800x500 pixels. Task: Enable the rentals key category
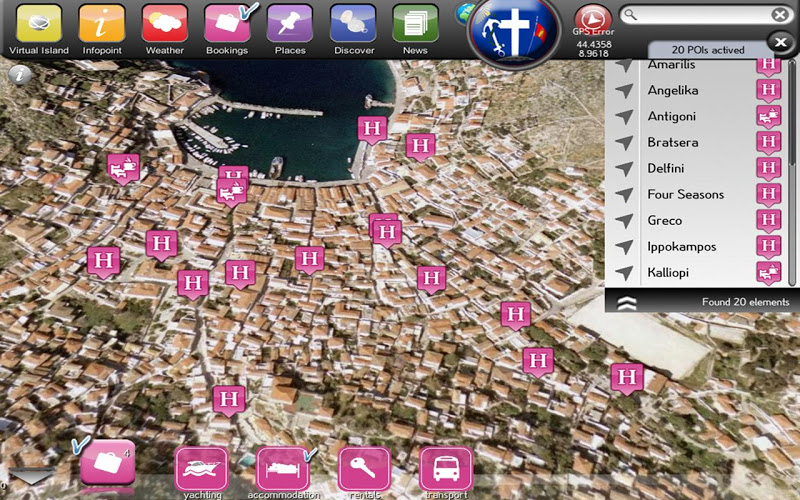click(364, 469)
